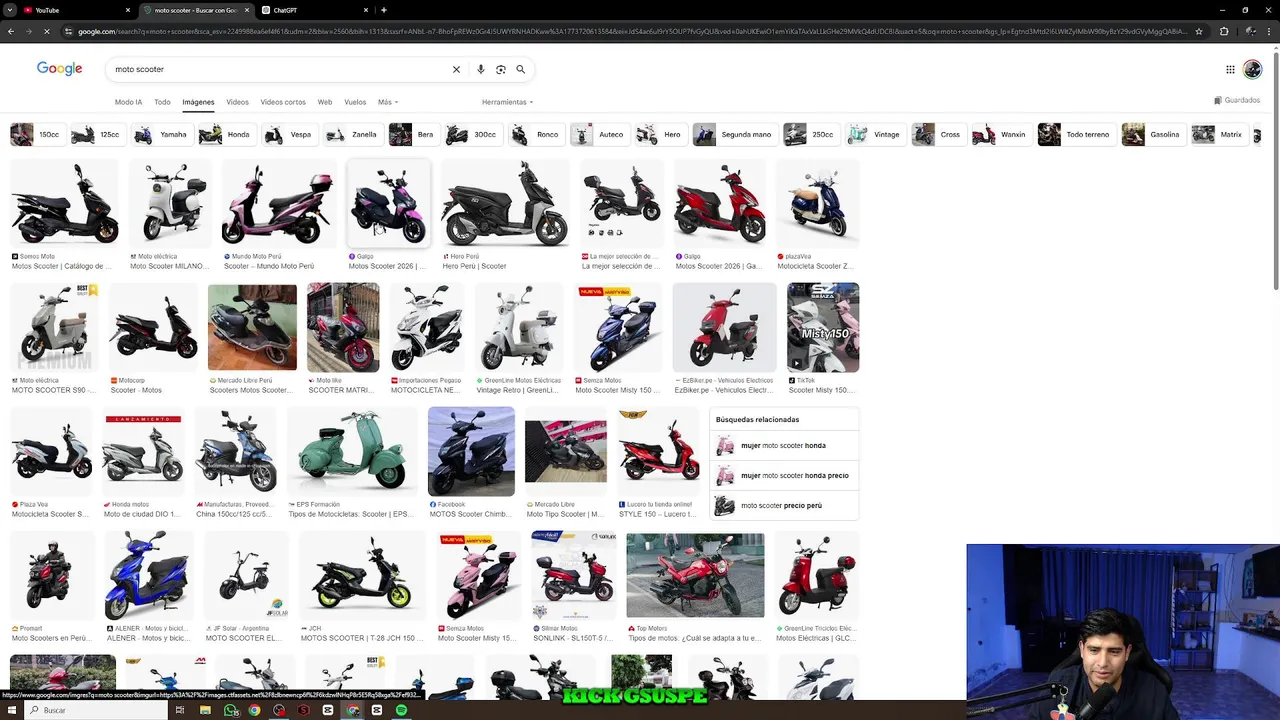Select related search 'mujer moto scooter honda'
The image size is (1280, 720).
pos(785,445)
